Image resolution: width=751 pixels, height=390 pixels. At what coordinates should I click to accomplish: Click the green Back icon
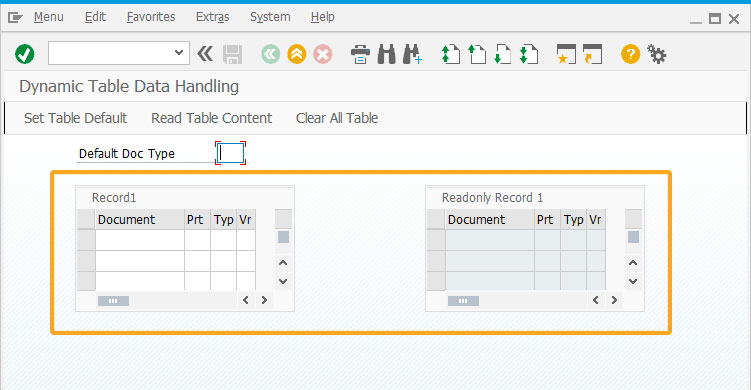point(271,54)
